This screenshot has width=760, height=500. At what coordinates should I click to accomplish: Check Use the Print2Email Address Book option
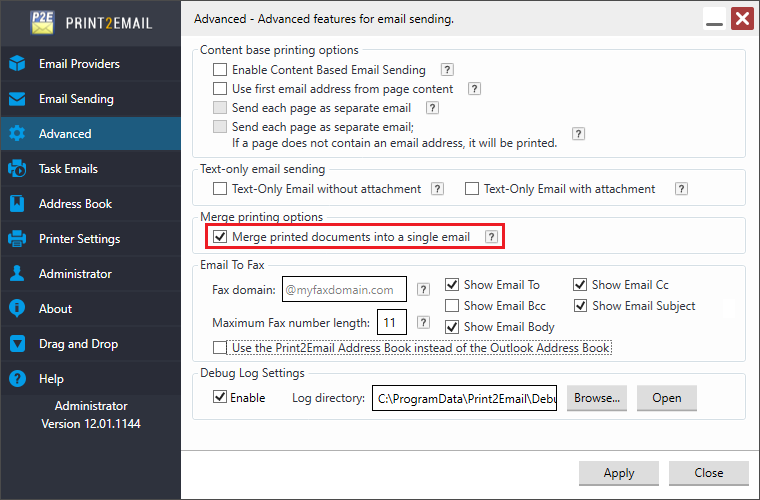[220, 348]
